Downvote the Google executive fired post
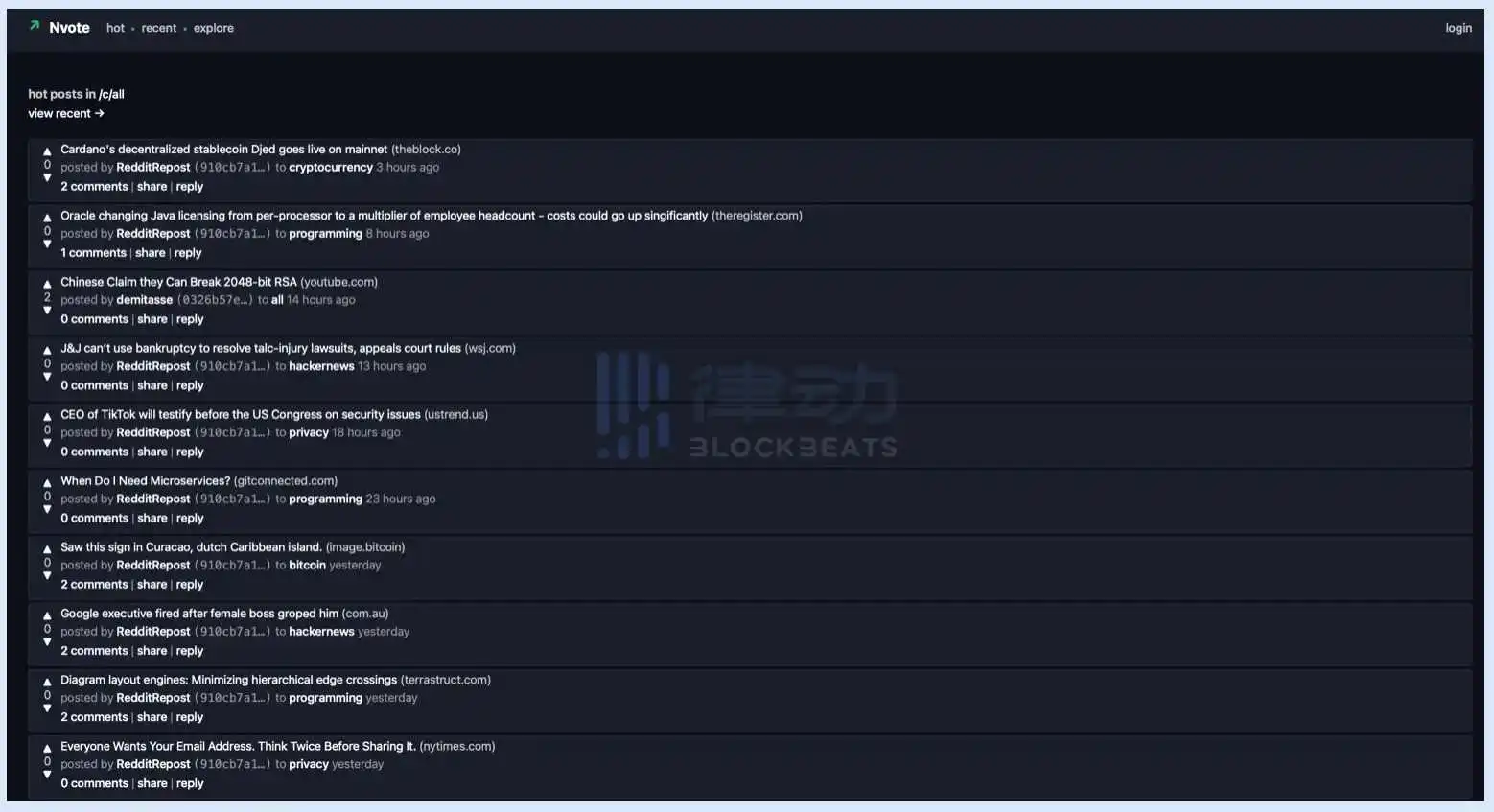 click(x=47, y=642)
